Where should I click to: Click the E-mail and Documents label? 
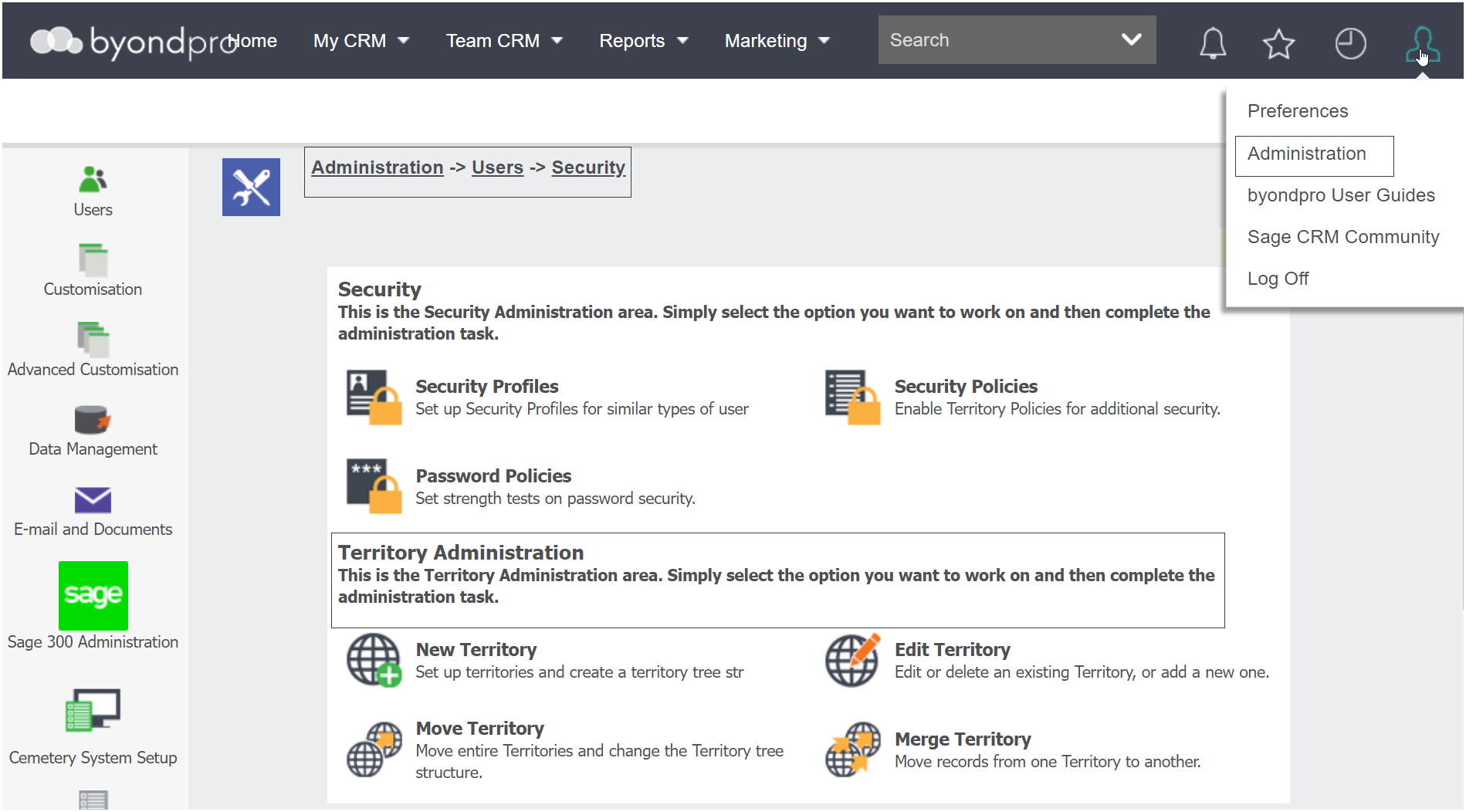coord(93,529)
